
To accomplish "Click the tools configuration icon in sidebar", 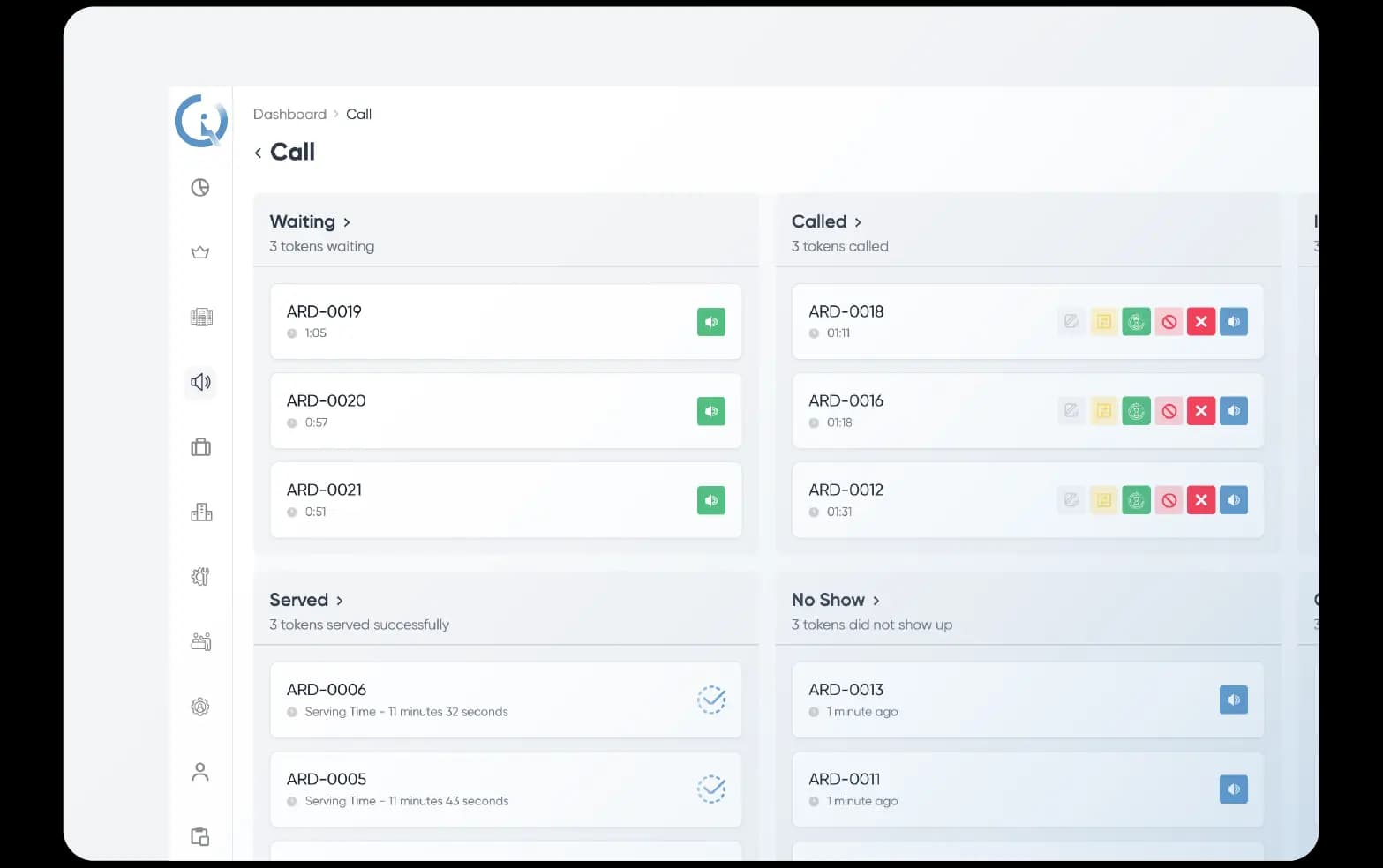I will (x=200, y=576).
